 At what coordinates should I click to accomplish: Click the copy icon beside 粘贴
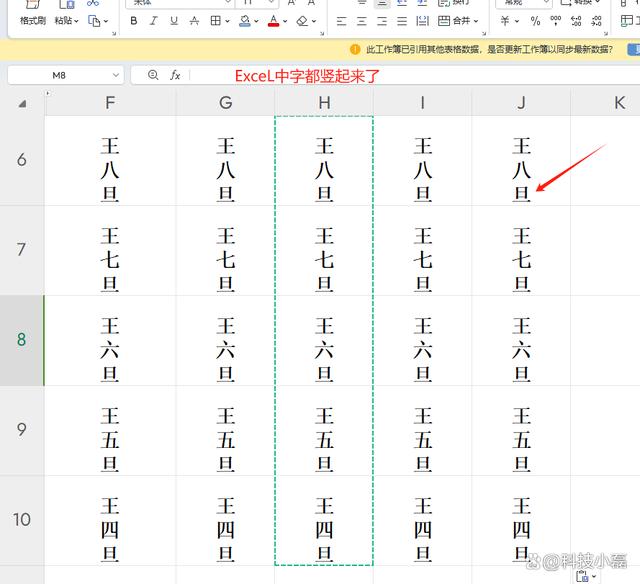[x=94, y=21]
